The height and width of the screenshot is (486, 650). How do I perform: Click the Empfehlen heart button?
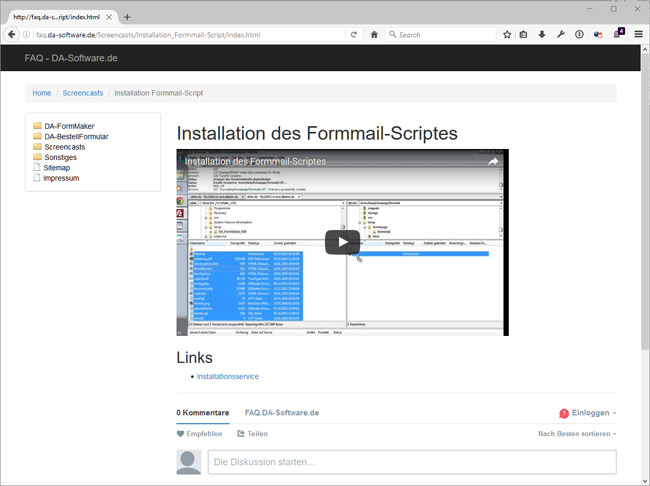coord(199,433)
